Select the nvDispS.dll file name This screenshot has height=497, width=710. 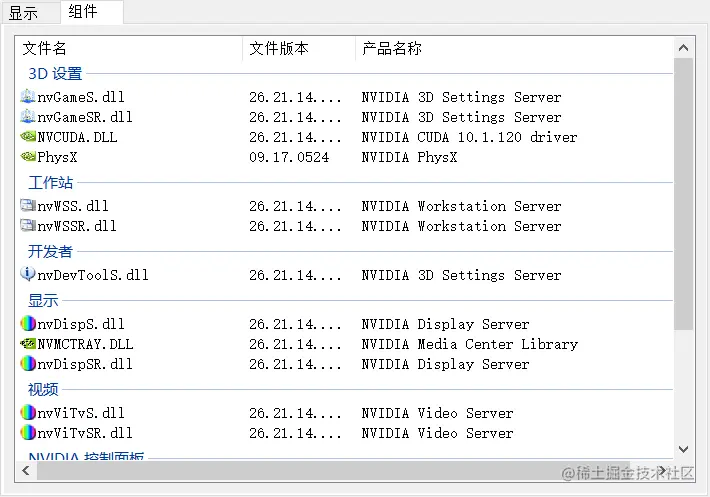point(81,324)
